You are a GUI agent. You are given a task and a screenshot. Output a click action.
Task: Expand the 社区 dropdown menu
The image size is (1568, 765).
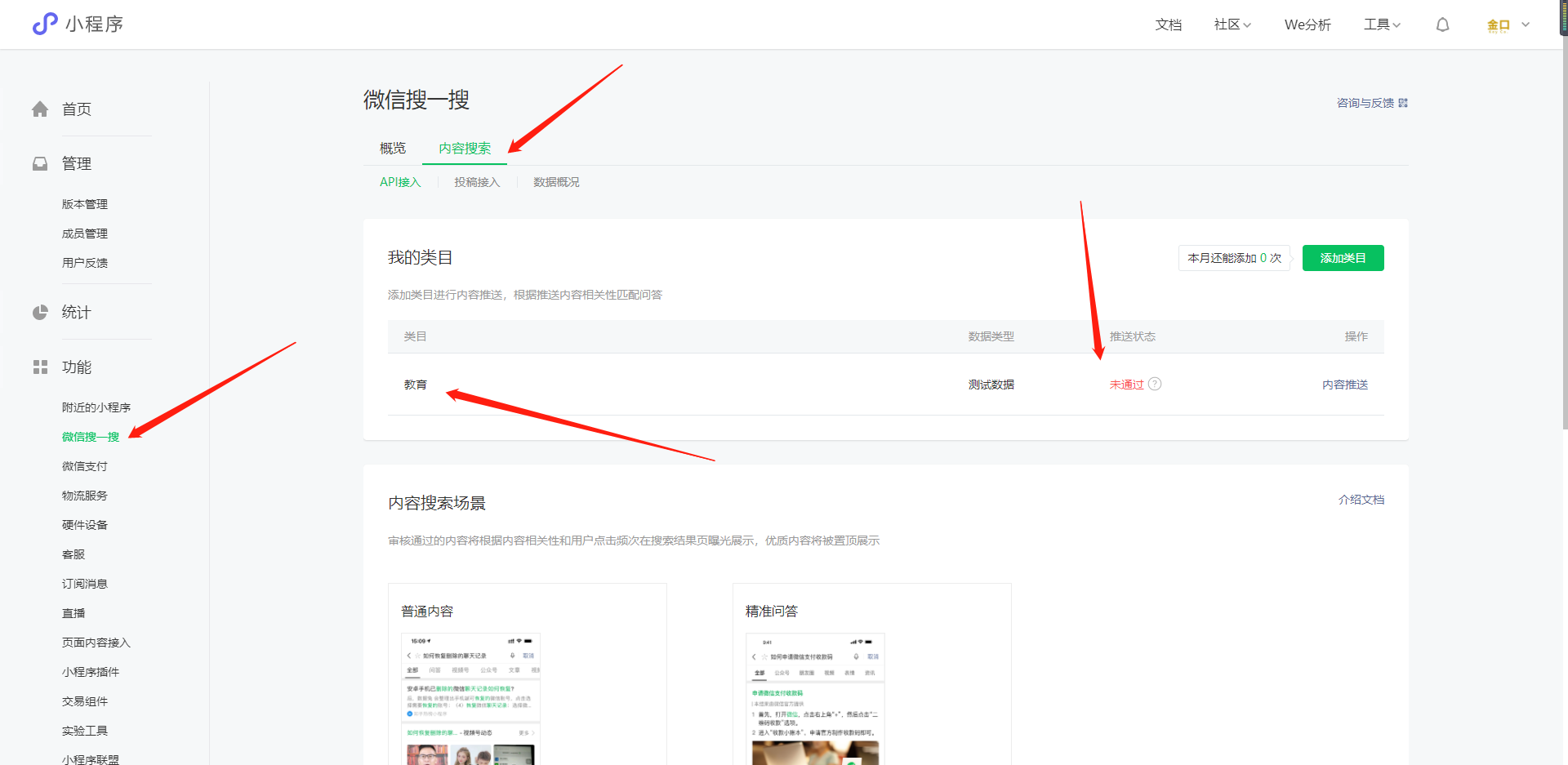(x=1232, y=24)
